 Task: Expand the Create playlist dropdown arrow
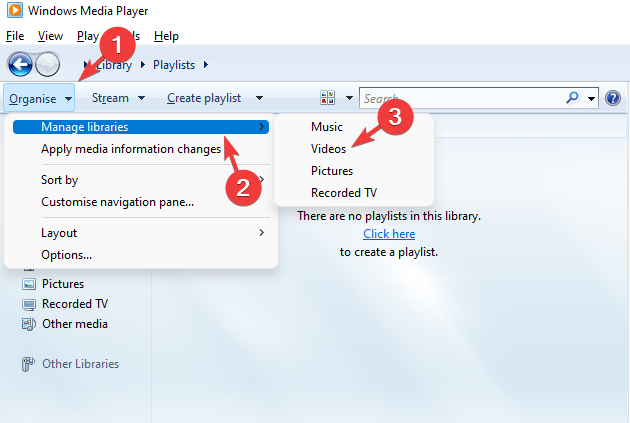(260, 98)
